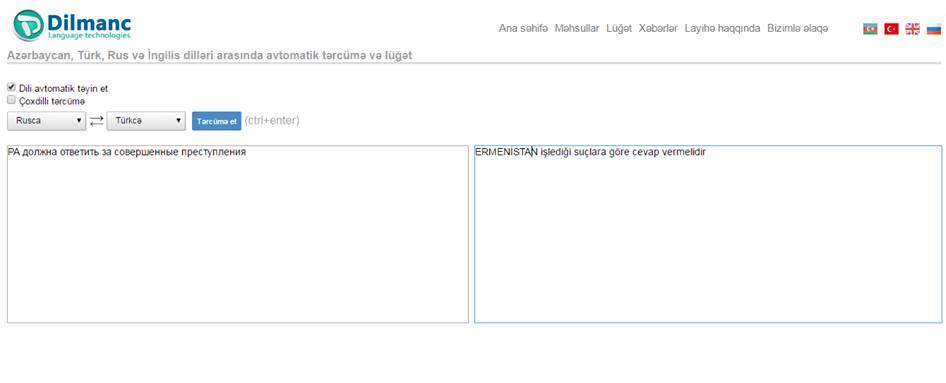
Task: Open 'Bizimlə əlaqə' contact link
Action: [x=798, y=28]
